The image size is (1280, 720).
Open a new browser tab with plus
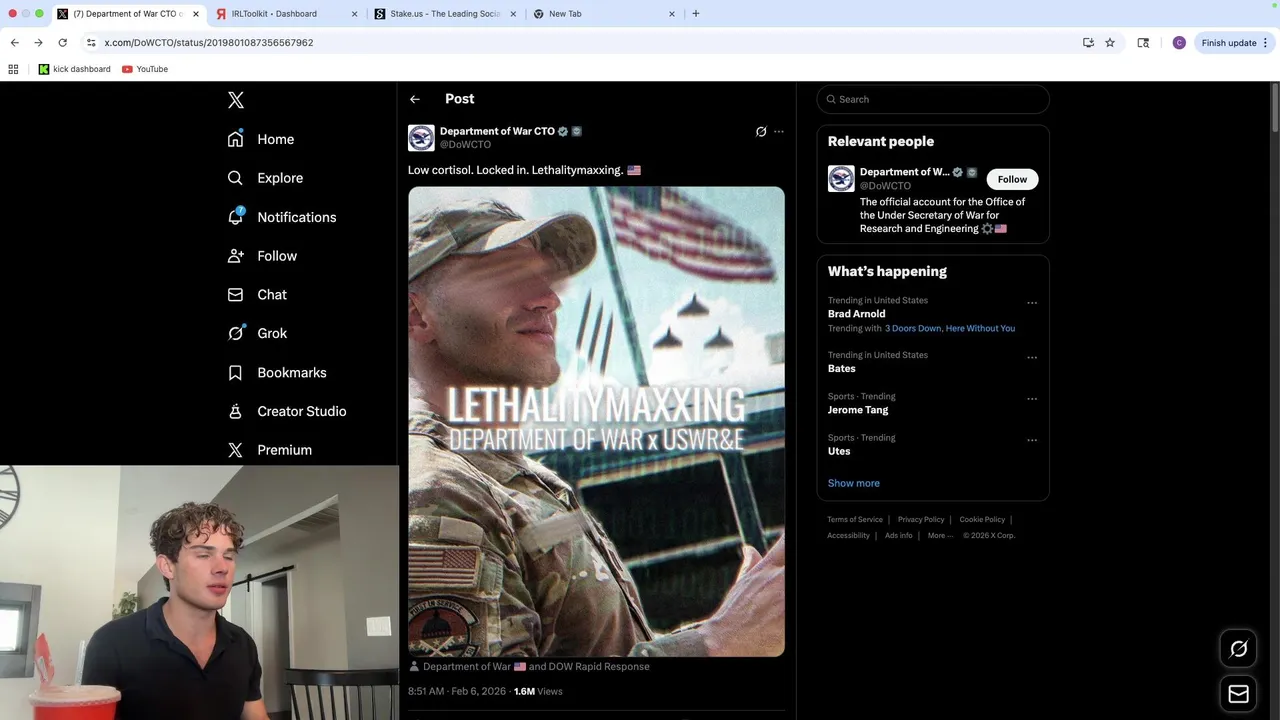[696, 14]
